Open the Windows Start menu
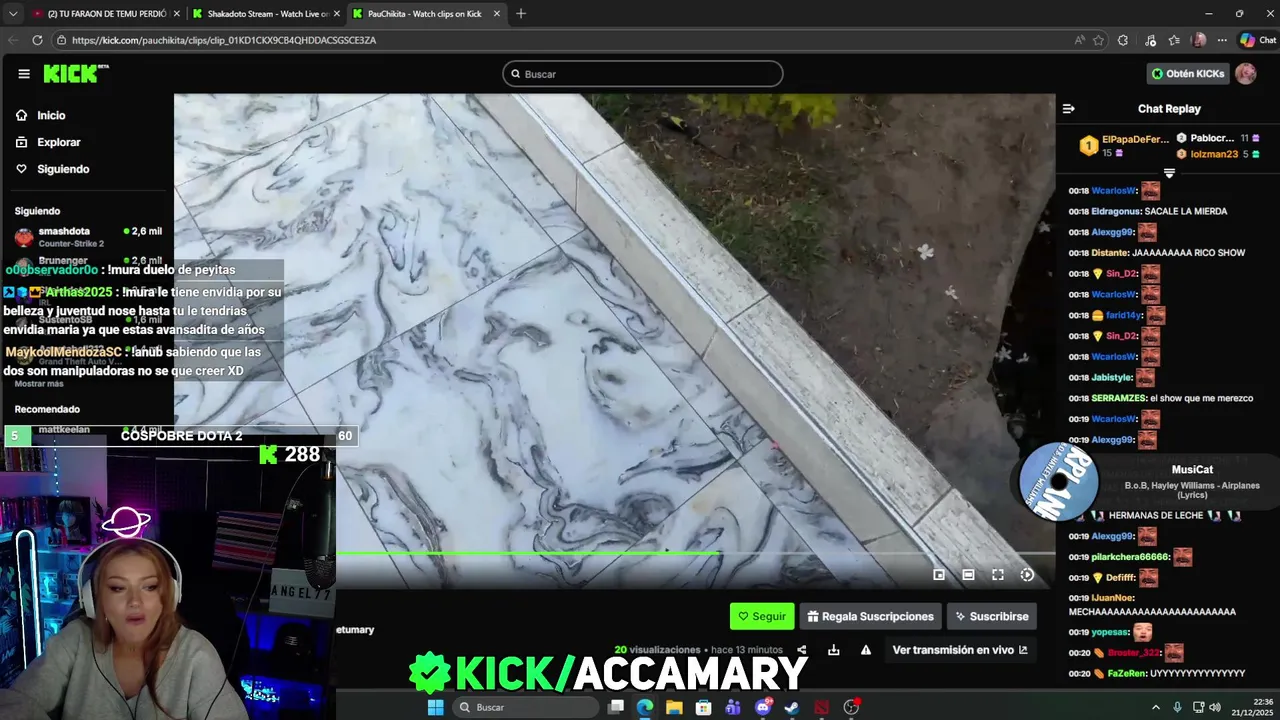The height and width of the screenshot is (720, 1280). [435, 707]
